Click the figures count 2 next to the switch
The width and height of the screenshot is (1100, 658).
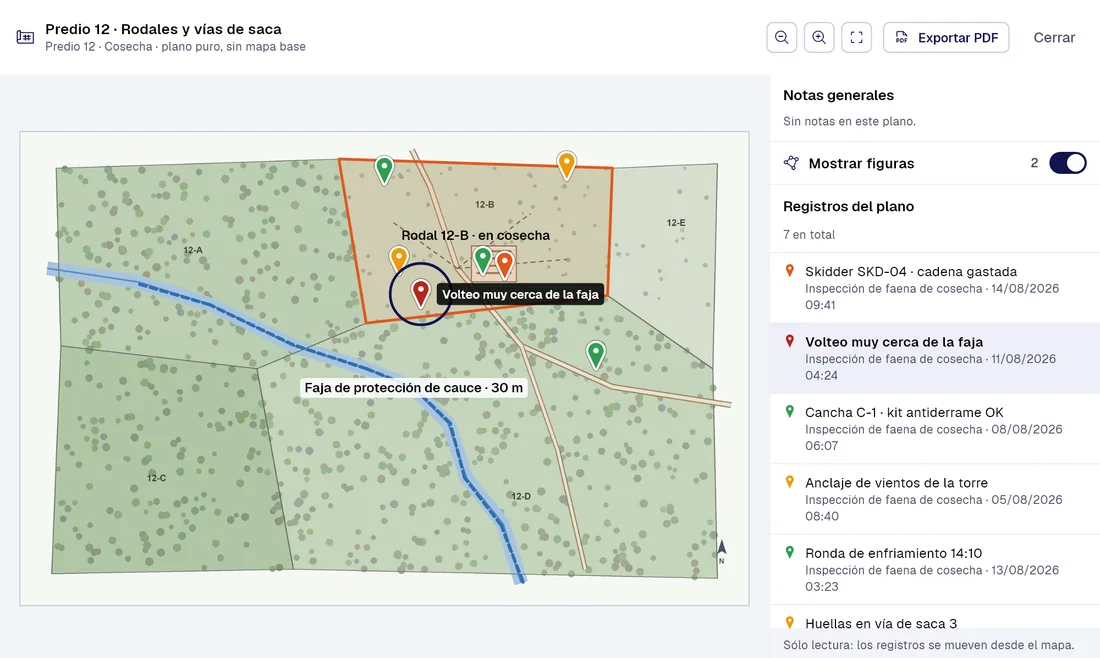[x=1034, y=163]
